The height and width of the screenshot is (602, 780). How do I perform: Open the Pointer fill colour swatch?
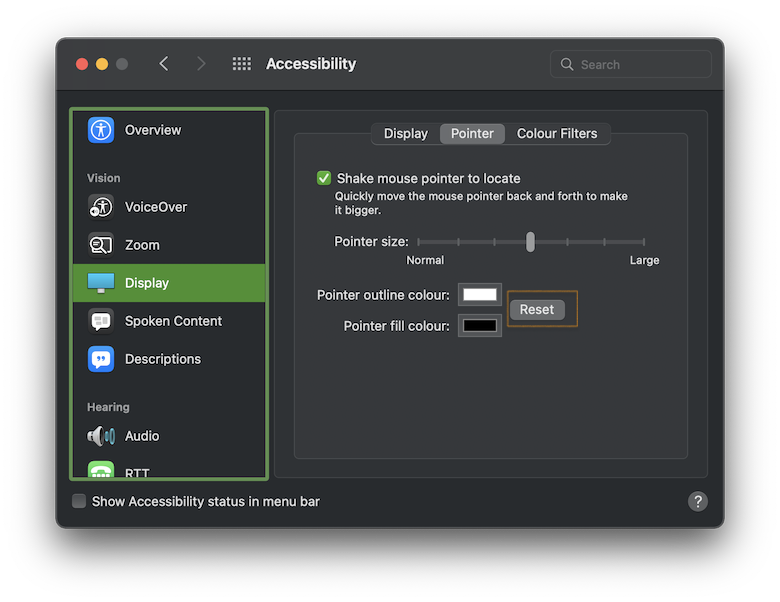(x=480, y=326)
